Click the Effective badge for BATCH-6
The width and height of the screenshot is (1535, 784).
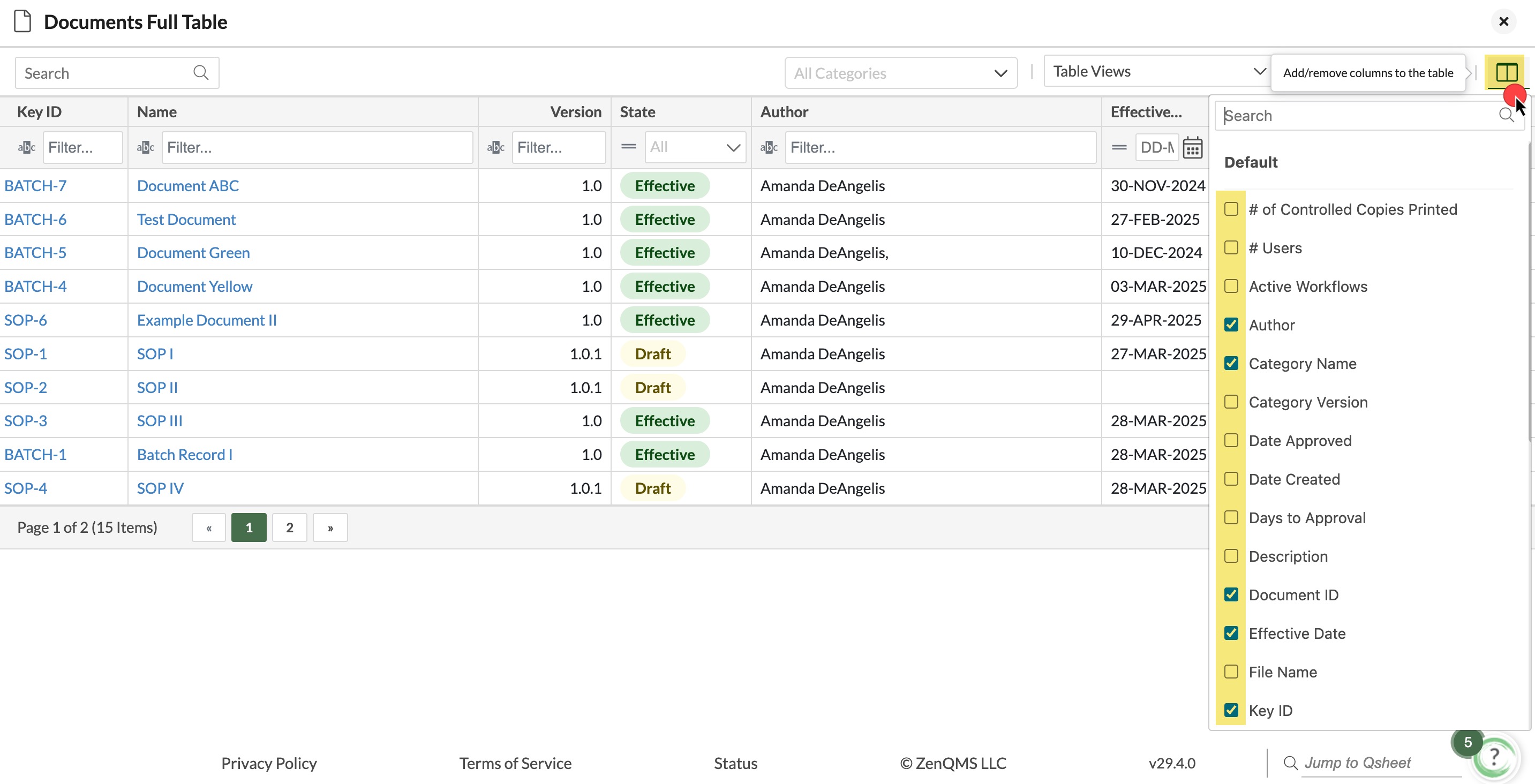pos(665,219)
